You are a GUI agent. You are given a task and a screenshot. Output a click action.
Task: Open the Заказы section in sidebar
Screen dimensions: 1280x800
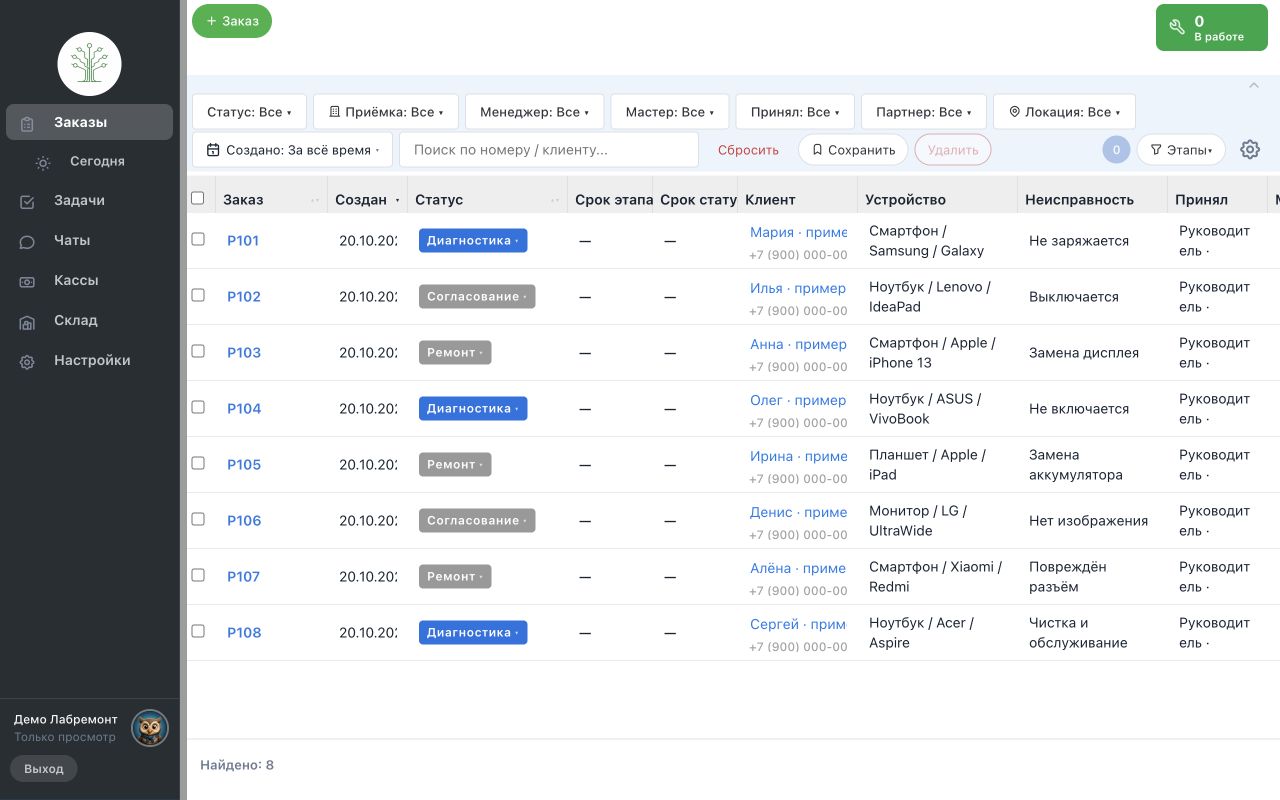pyautogui.click(x=89, y=122)
